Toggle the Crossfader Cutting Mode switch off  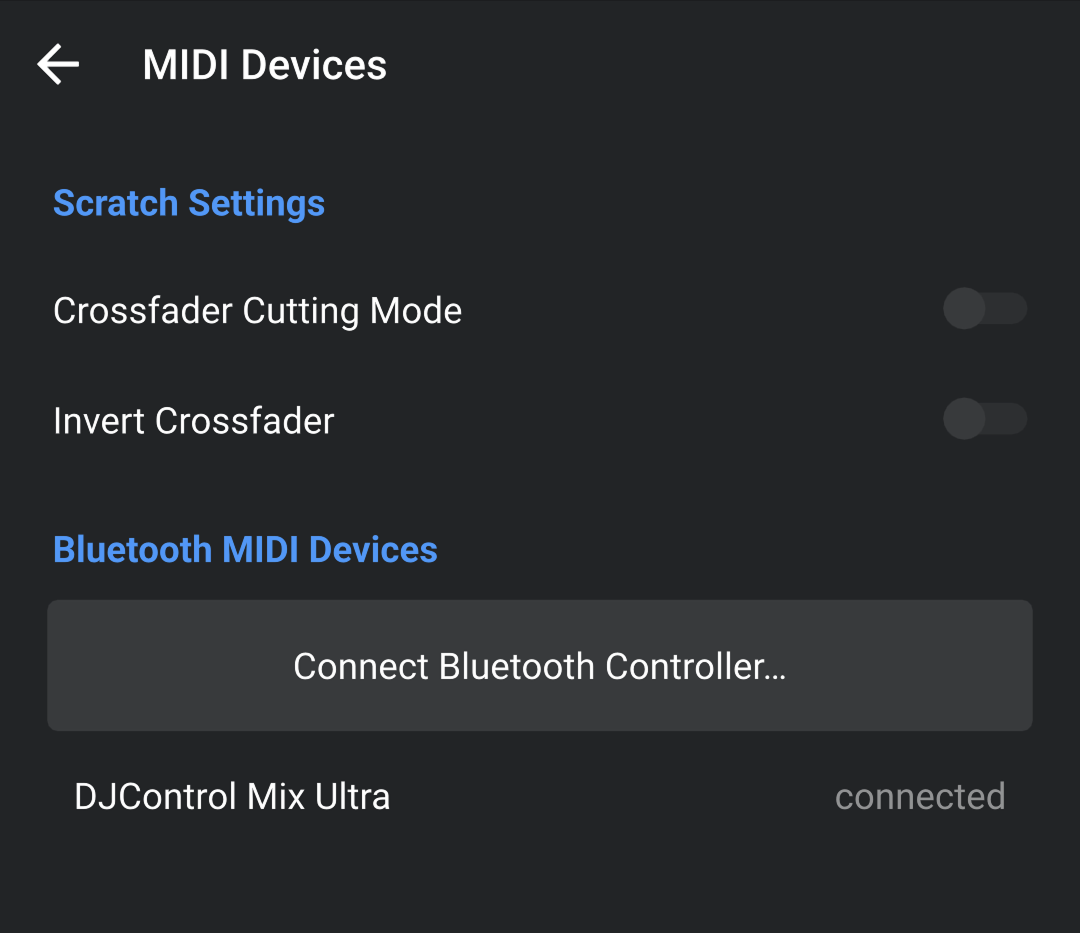tap(985, 309)
